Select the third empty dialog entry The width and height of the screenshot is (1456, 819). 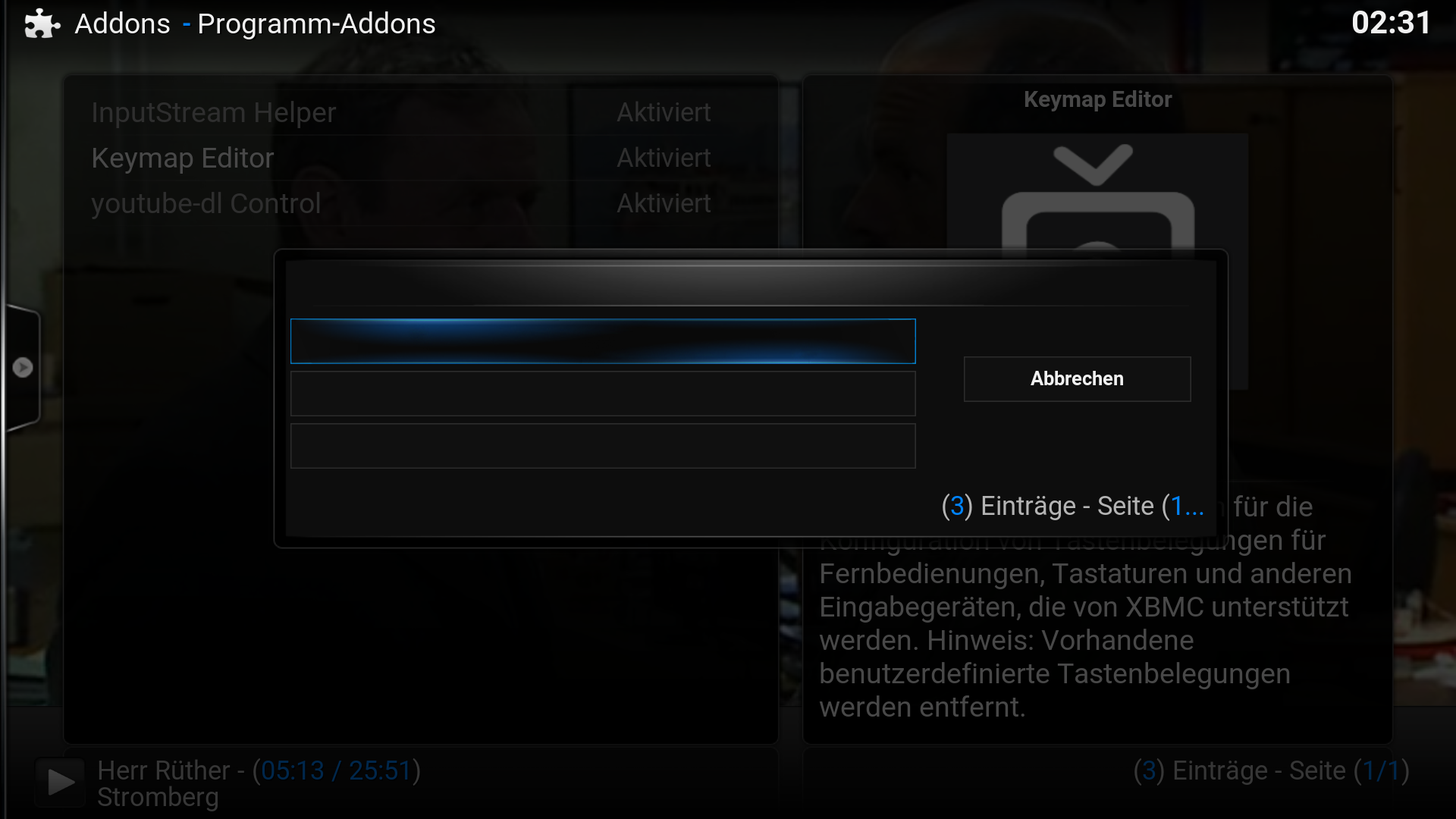[x=603, y=446]
